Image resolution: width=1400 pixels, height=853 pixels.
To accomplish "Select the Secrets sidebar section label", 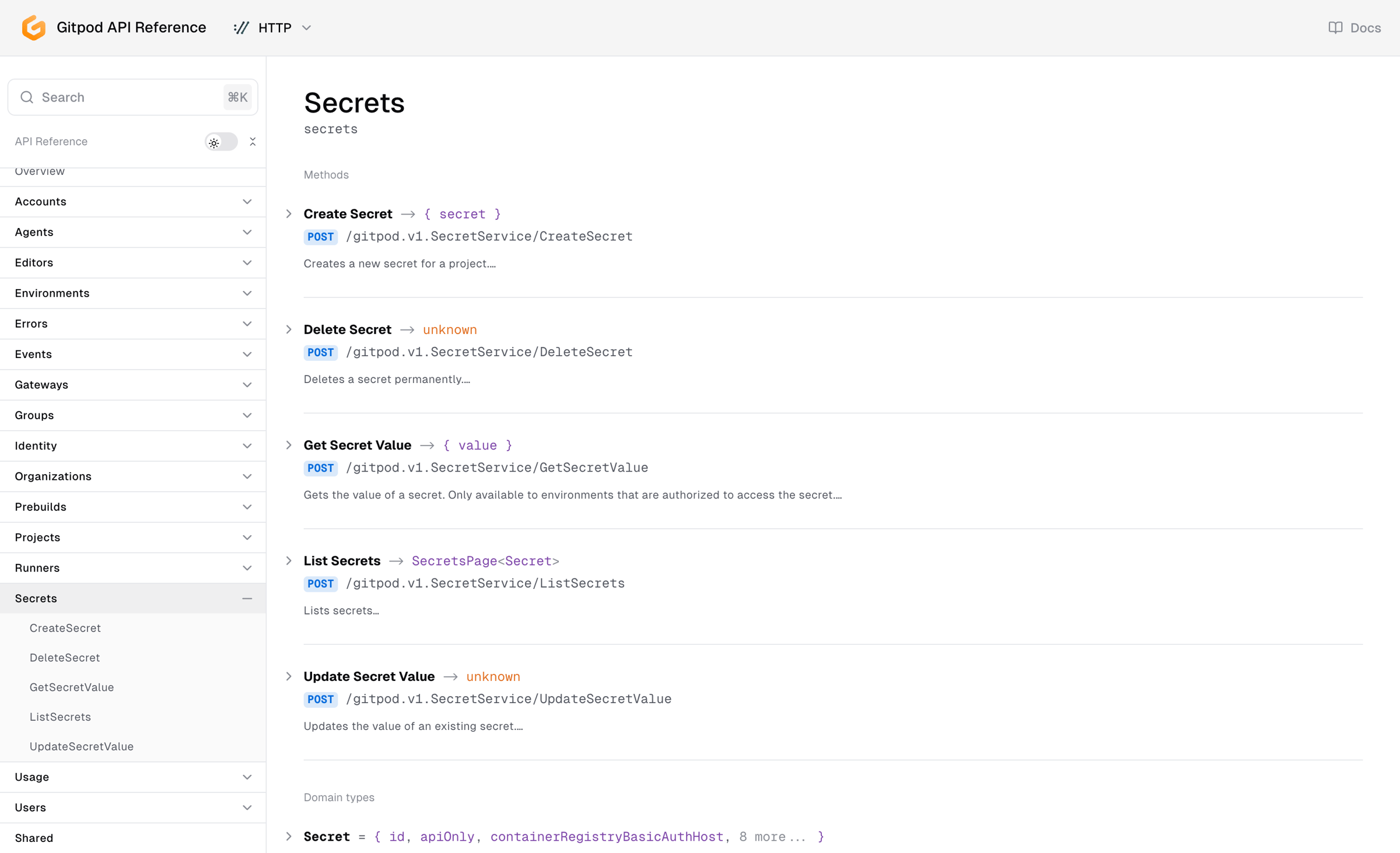I will tap(36, 598).
